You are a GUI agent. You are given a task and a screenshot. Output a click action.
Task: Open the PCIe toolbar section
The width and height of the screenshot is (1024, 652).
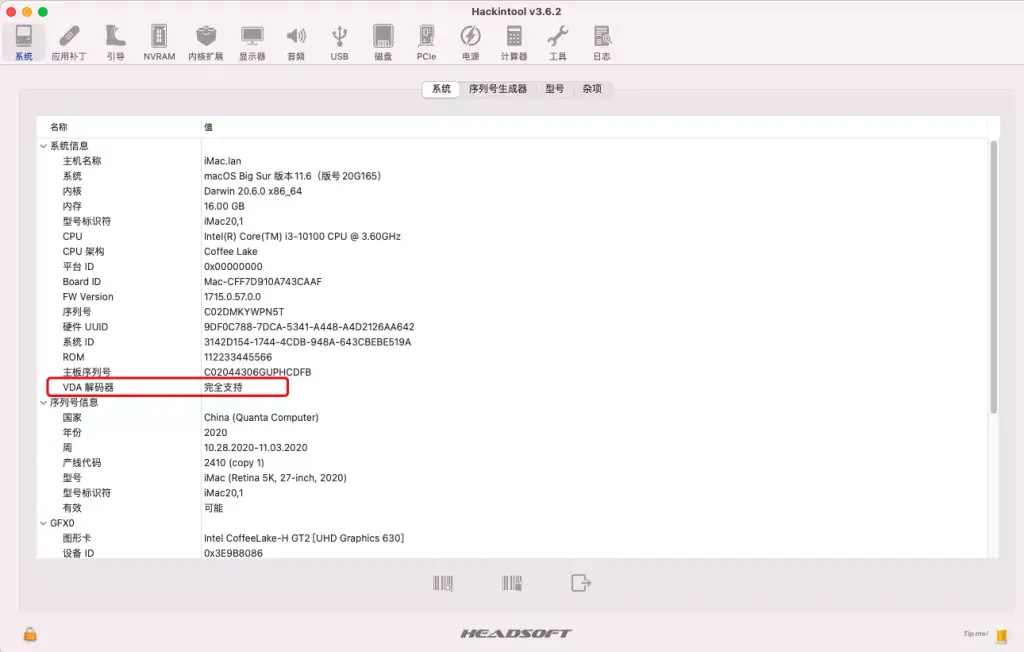426,43
